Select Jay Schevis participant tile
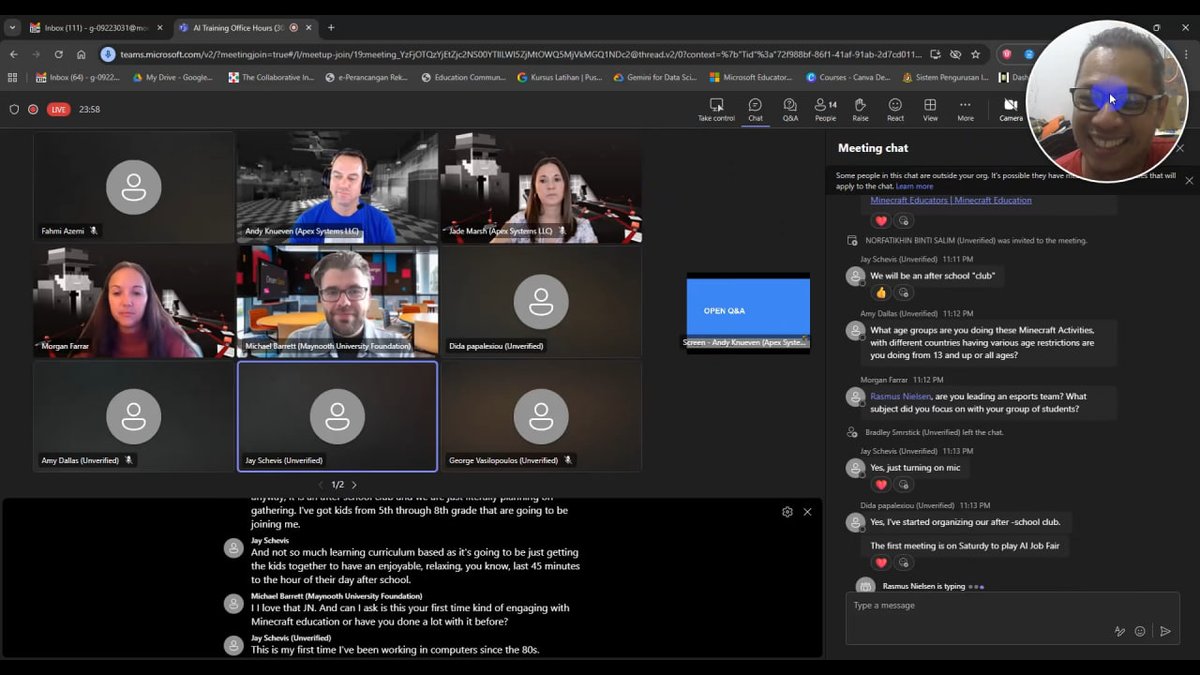1200x675 pixels. (x=337, y=416)
